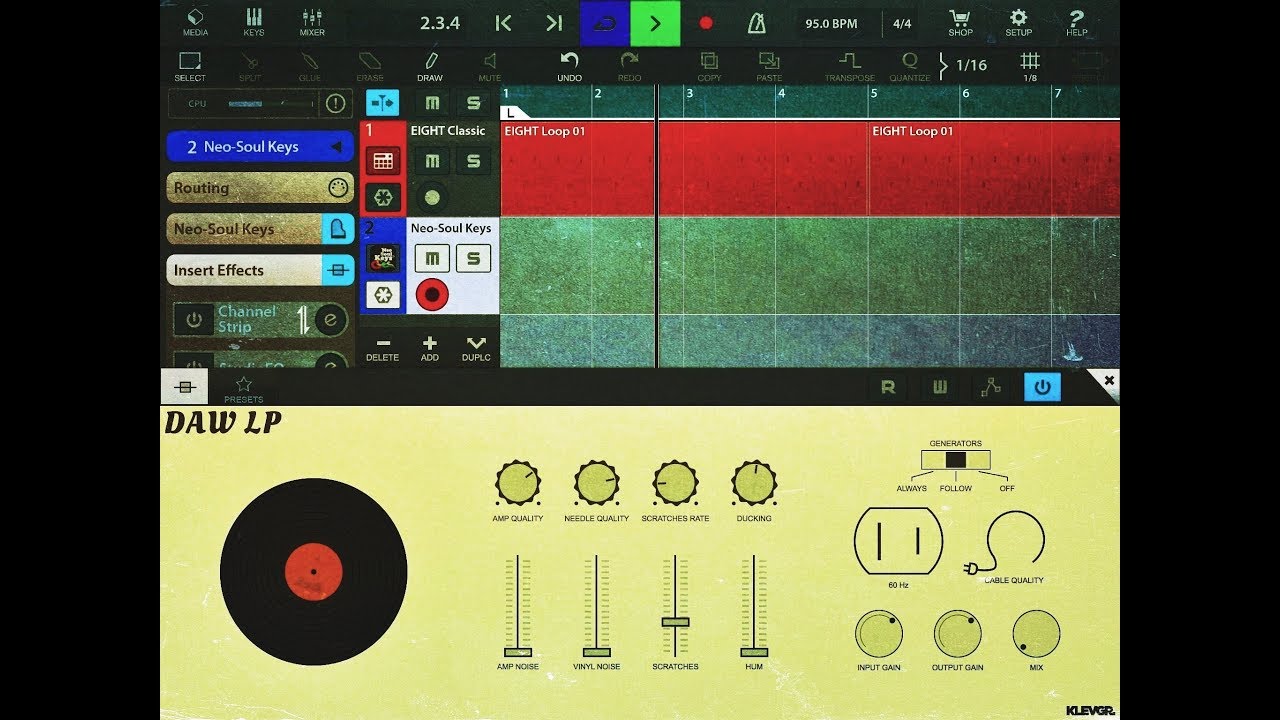The height and width of the screenshot is (720, 1280).
Task: Collapse the Insert Effects section
Action: [260, 270]
